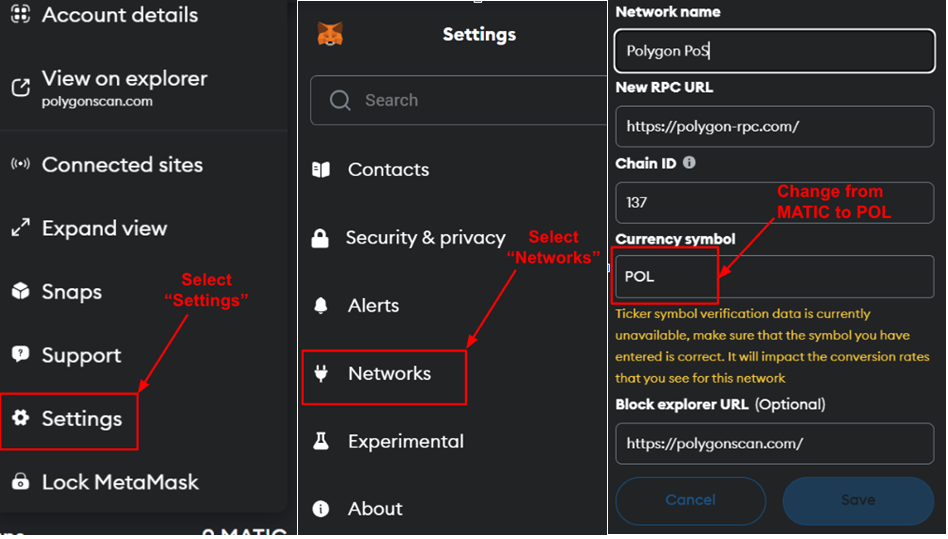This screenshot has width=948, height=539.
Task: Click the Experimental flask icon
Action: point(321,441)
